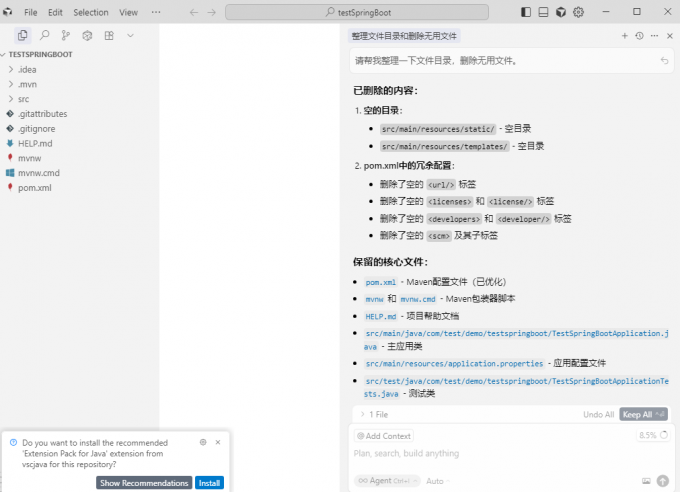Toggle the bottom panel layout button
The image size is (680, 492).
point(544,12)
